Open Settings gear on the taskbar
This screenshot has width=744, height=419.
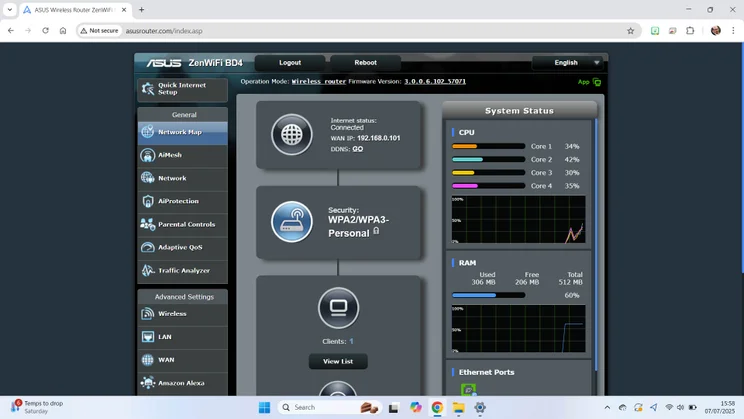(x=480, y=408)
